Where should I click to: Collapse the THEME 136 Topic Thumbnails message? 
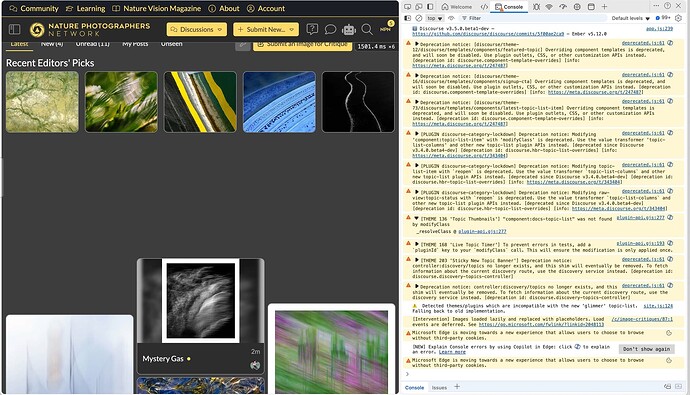pos(416,218)
